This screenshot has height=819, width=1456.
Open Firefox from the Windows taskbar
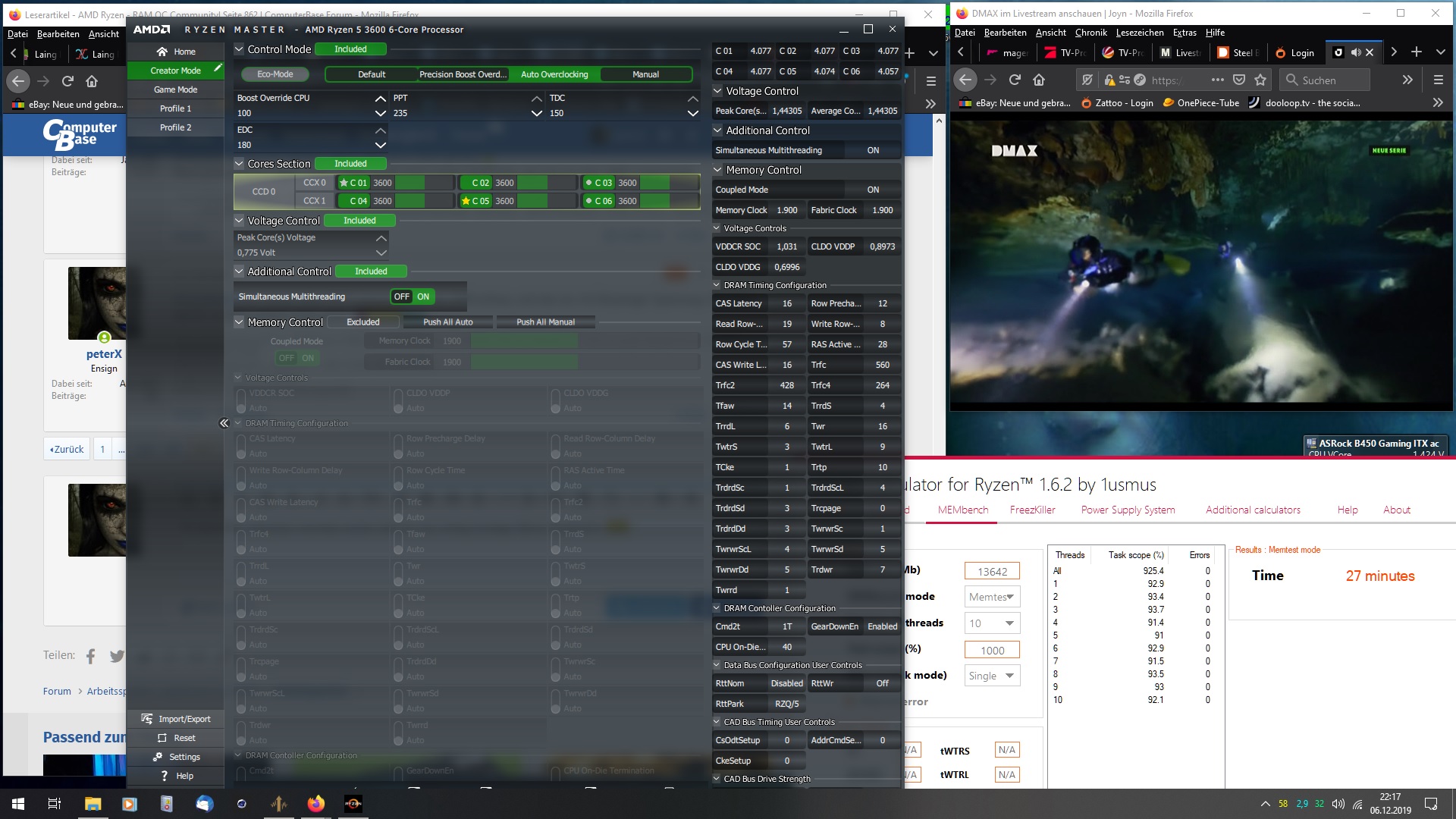[x=315, y=803]
